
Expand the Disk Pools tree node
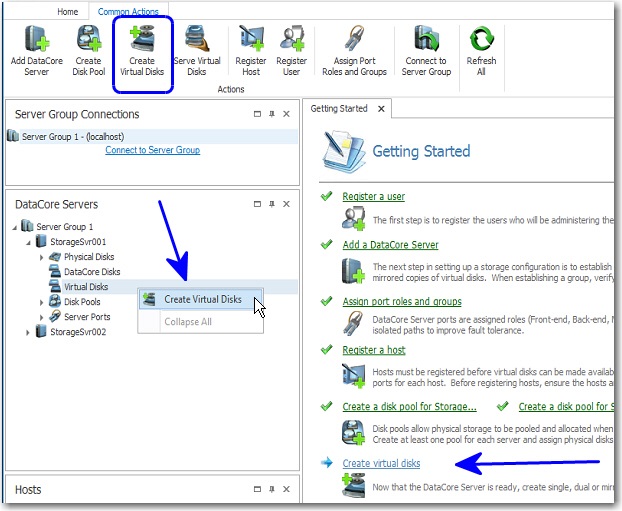(42, 301)
